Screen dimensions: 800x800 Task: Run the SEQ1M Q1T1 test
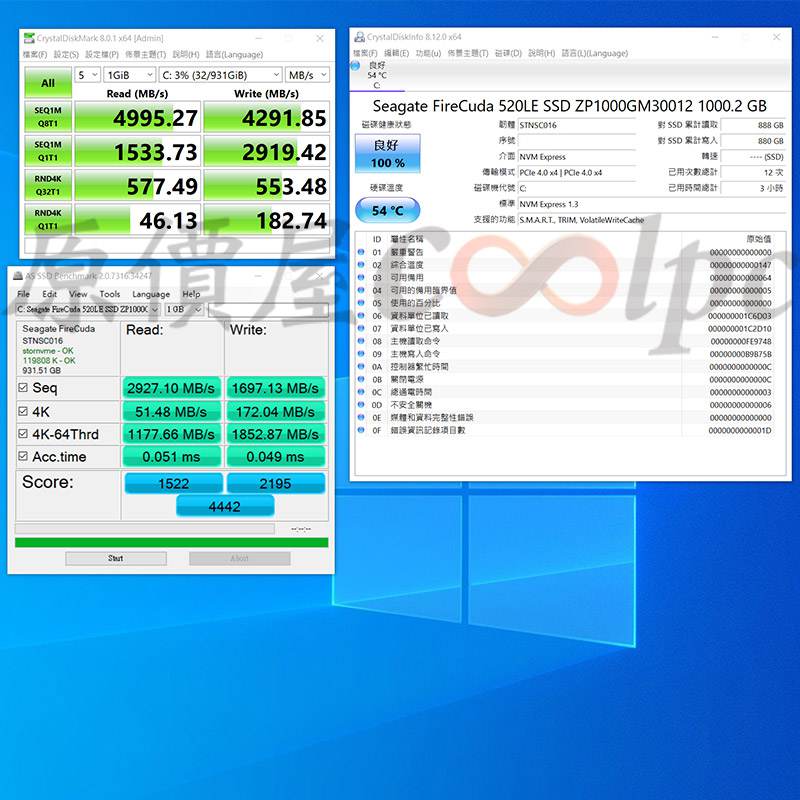48,151
